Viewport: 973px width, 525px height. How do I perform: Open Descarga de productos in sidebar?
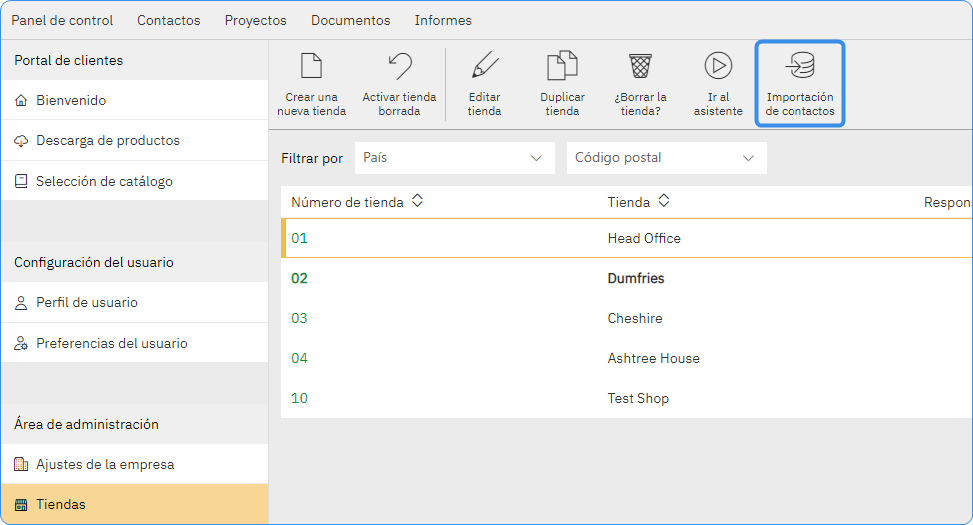click(108, 141)
